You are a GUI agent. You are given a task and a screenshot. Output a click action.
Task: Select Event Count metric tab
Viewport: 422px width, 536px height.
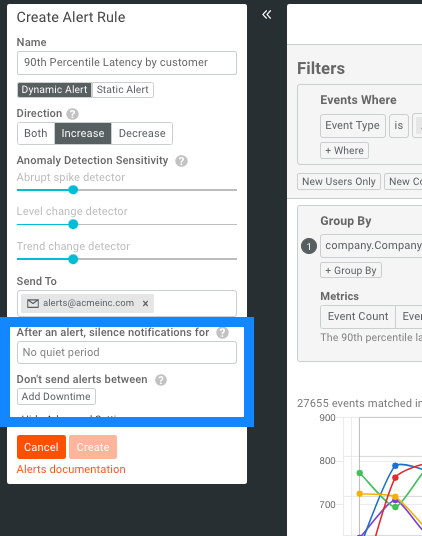click(358, 317)
